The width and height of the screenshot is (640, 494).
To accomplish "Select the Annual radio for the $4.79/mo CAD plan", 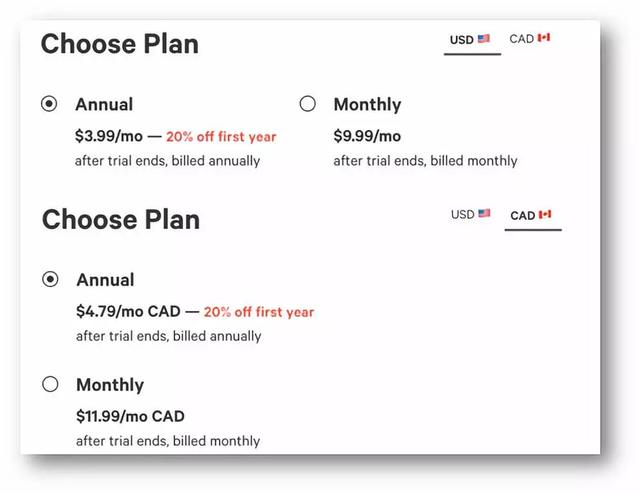I will [x=50, y=279].
